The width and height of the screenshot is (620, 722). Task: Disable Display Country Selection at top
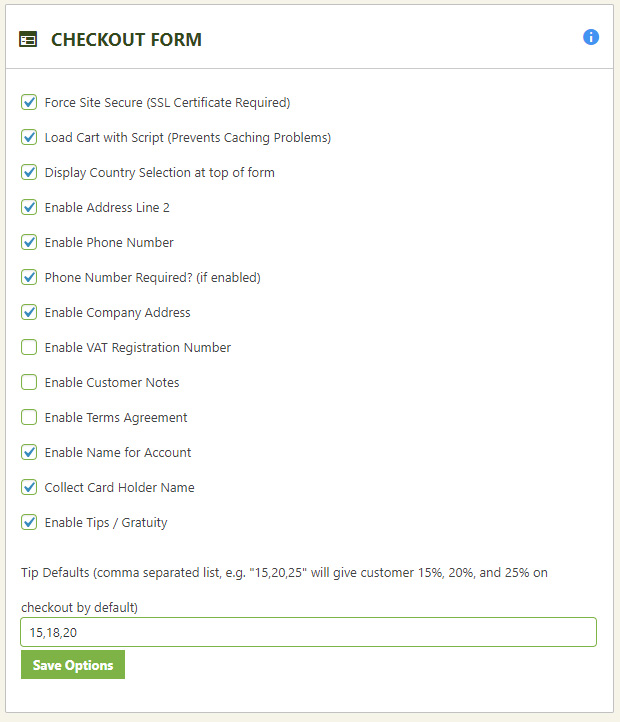point(29,172)
